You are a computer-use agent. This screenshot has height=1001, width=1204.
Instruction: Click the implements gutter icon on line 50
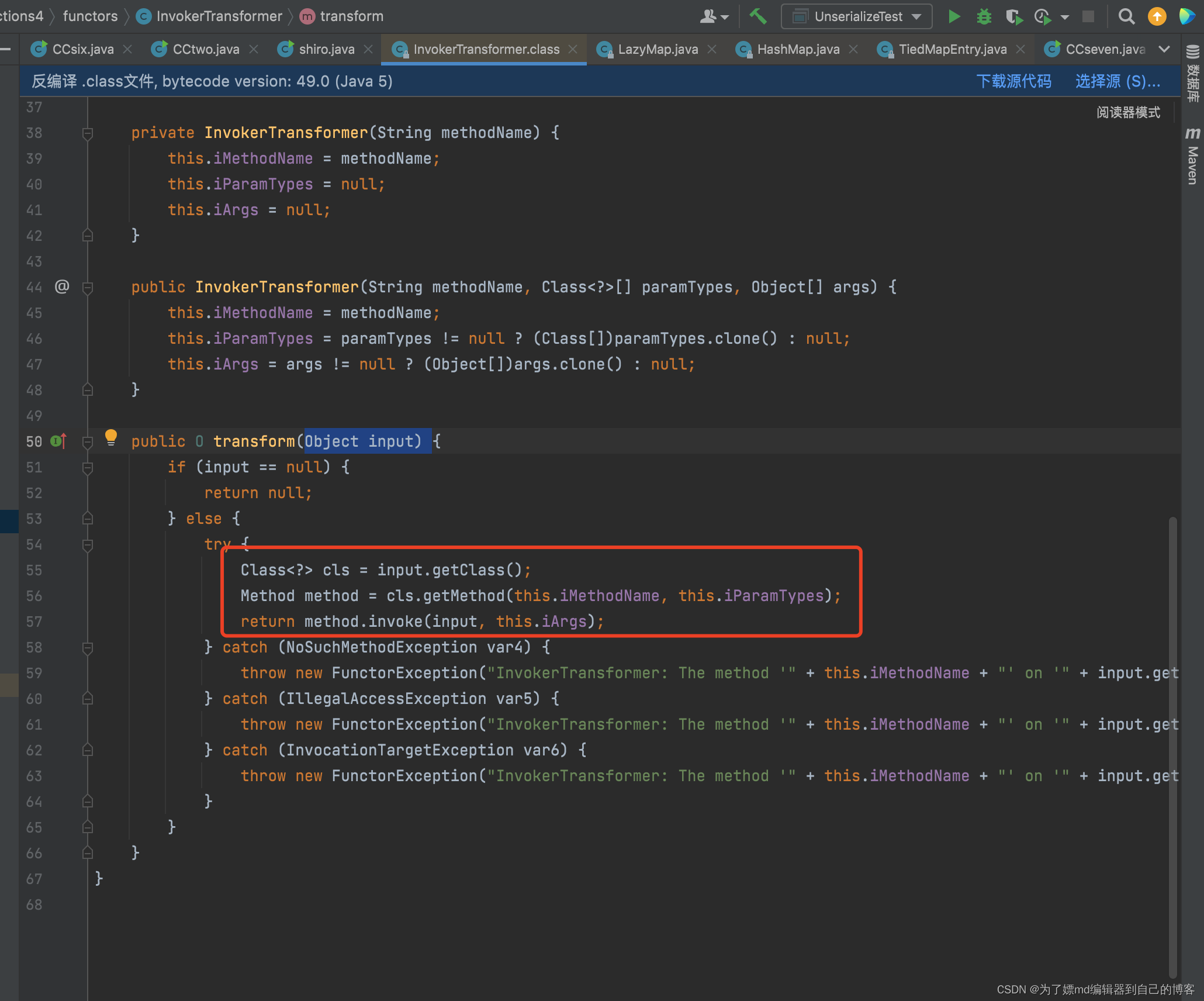point(59,441)
